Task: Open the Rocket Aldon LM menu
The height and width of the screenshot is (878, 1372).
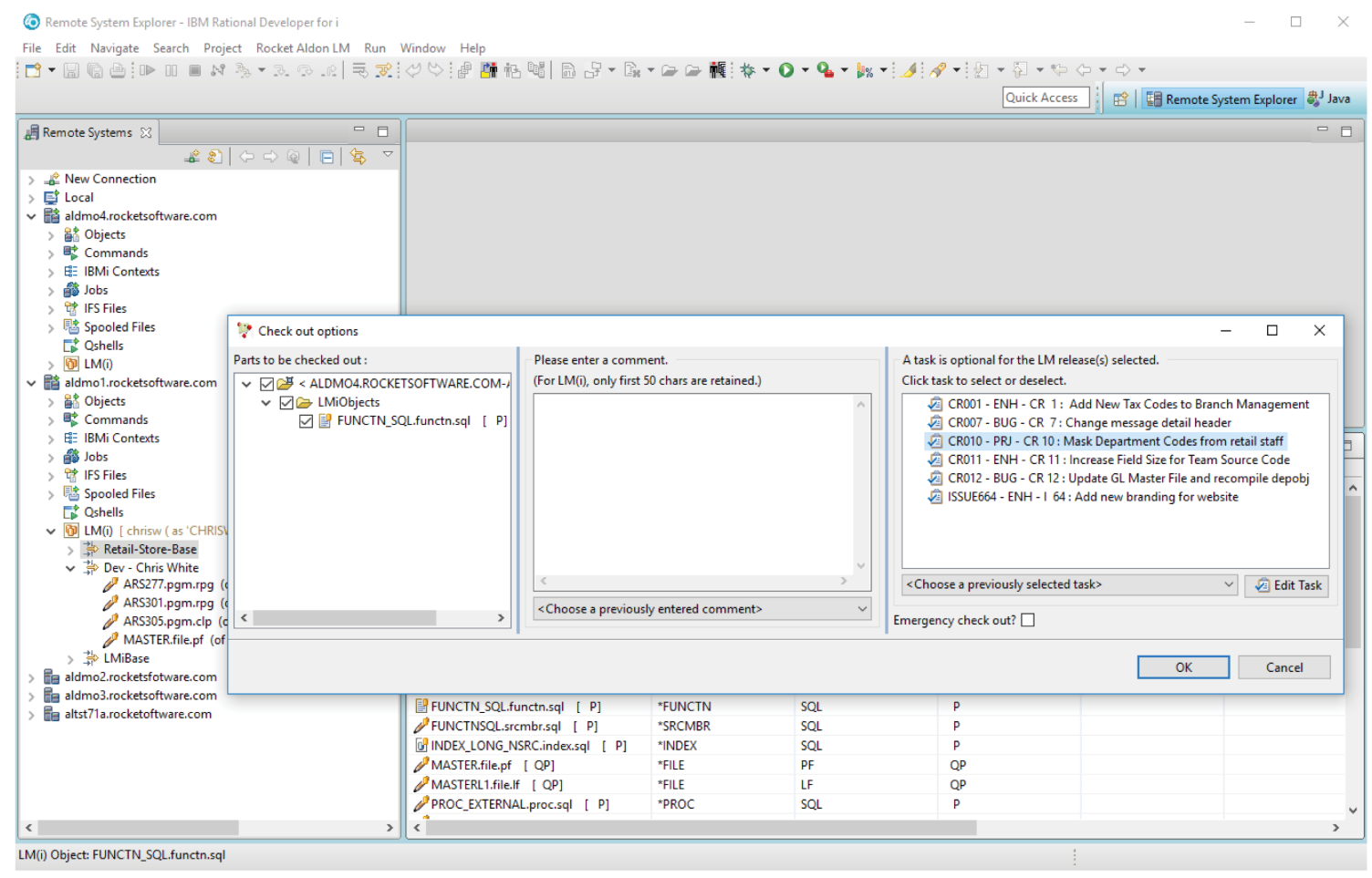Action: coord(303,48)
